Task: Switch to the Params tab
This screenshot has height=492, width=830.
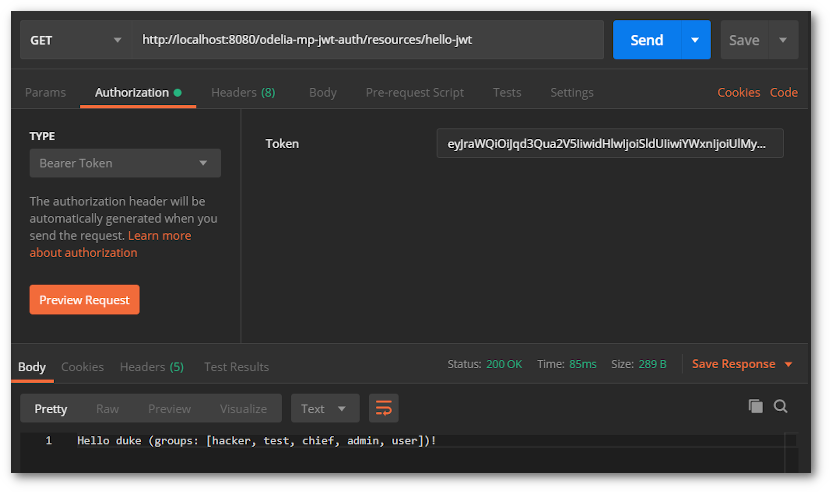Action: (x=45, y=92)
